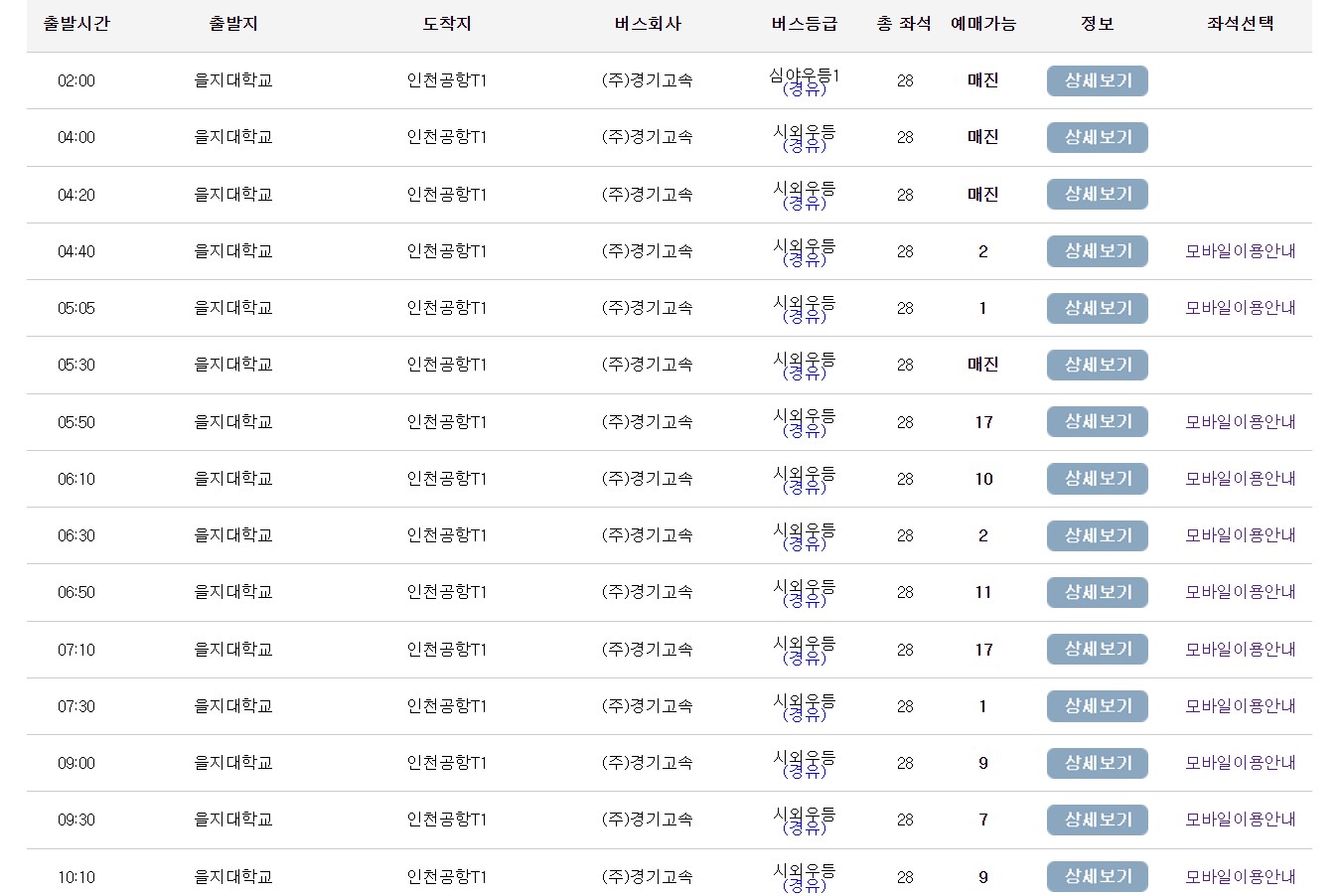This screenshot has width=1340, height=896.
Task: View details for the 05:50 bus
Action: click(x=1097, y=421)
